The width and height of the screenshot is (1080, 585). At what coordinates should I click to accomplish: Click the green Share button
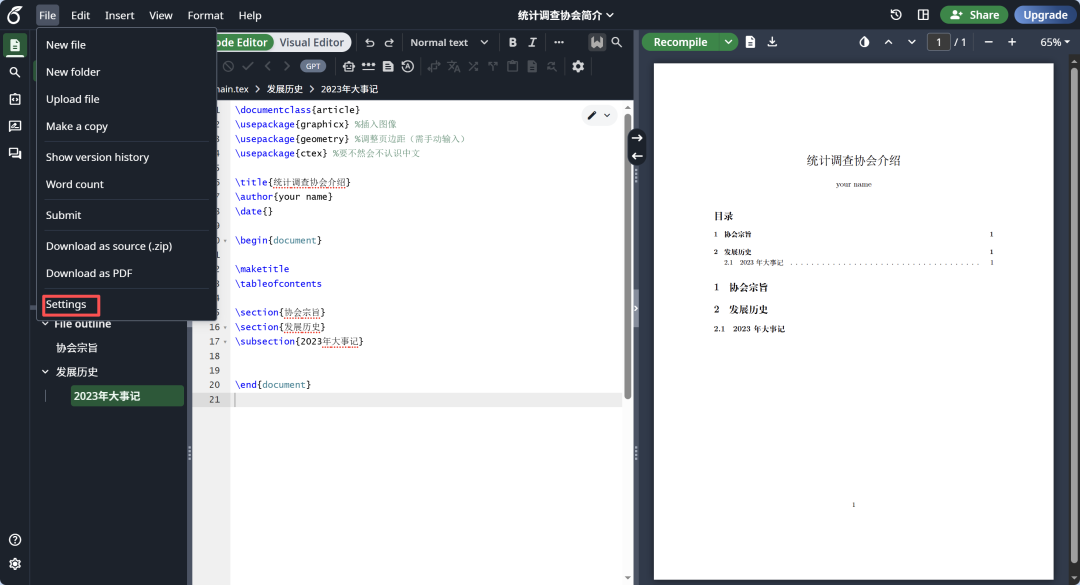(974, 15)
